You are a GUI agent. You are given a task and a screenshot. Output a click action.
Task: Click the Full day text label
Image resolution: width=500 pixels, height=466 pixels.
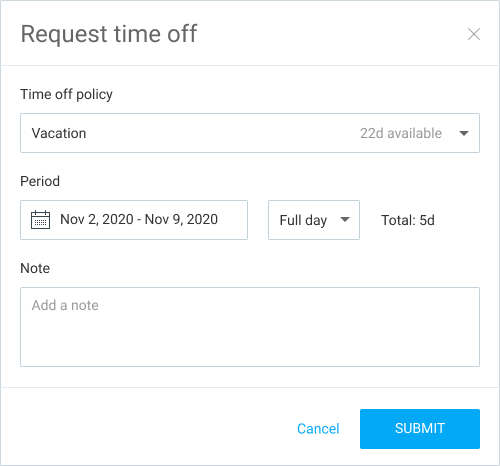(x=303, y=220)
